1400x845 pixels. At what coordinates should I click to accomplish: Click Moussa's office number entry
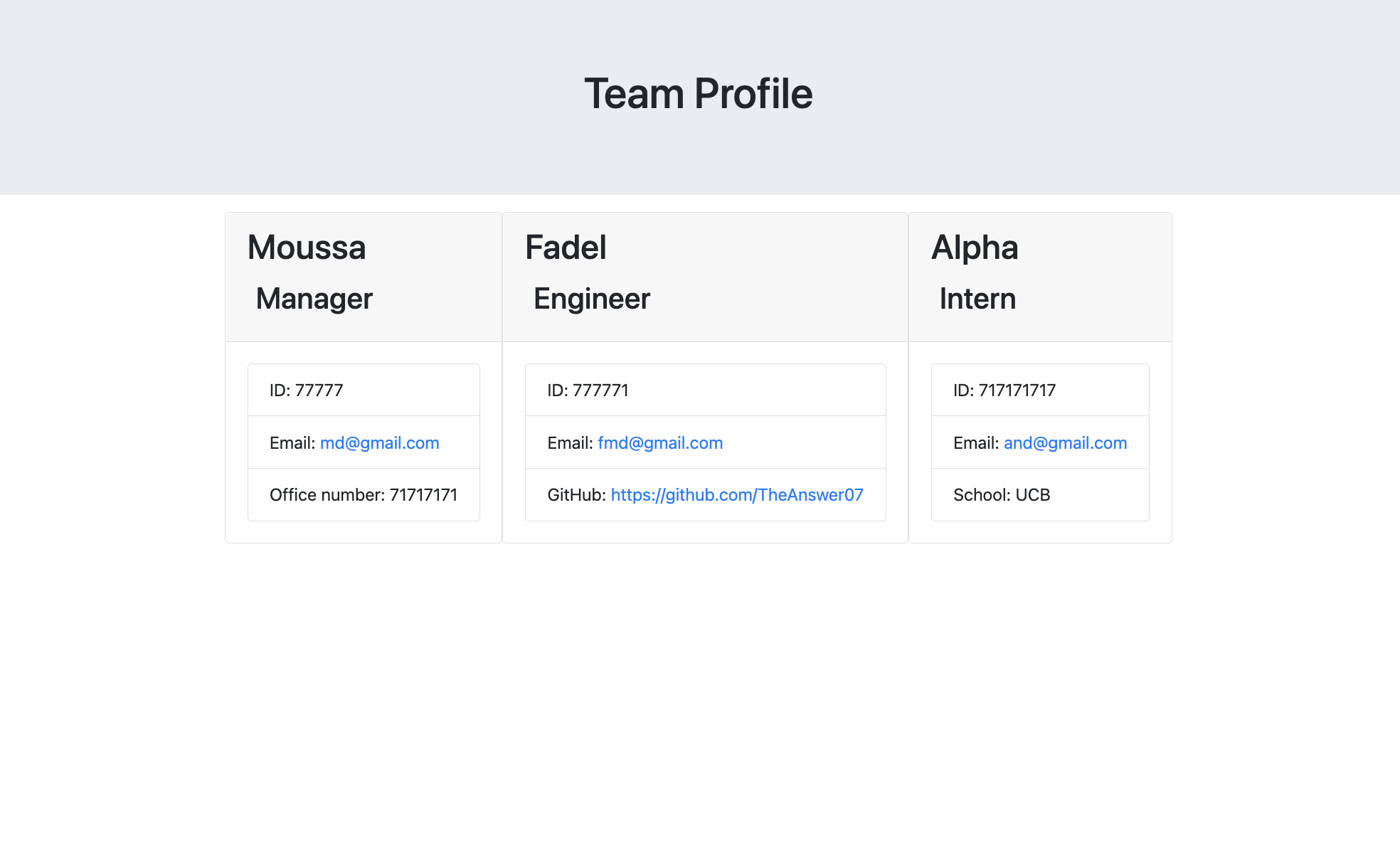(364, 495)
